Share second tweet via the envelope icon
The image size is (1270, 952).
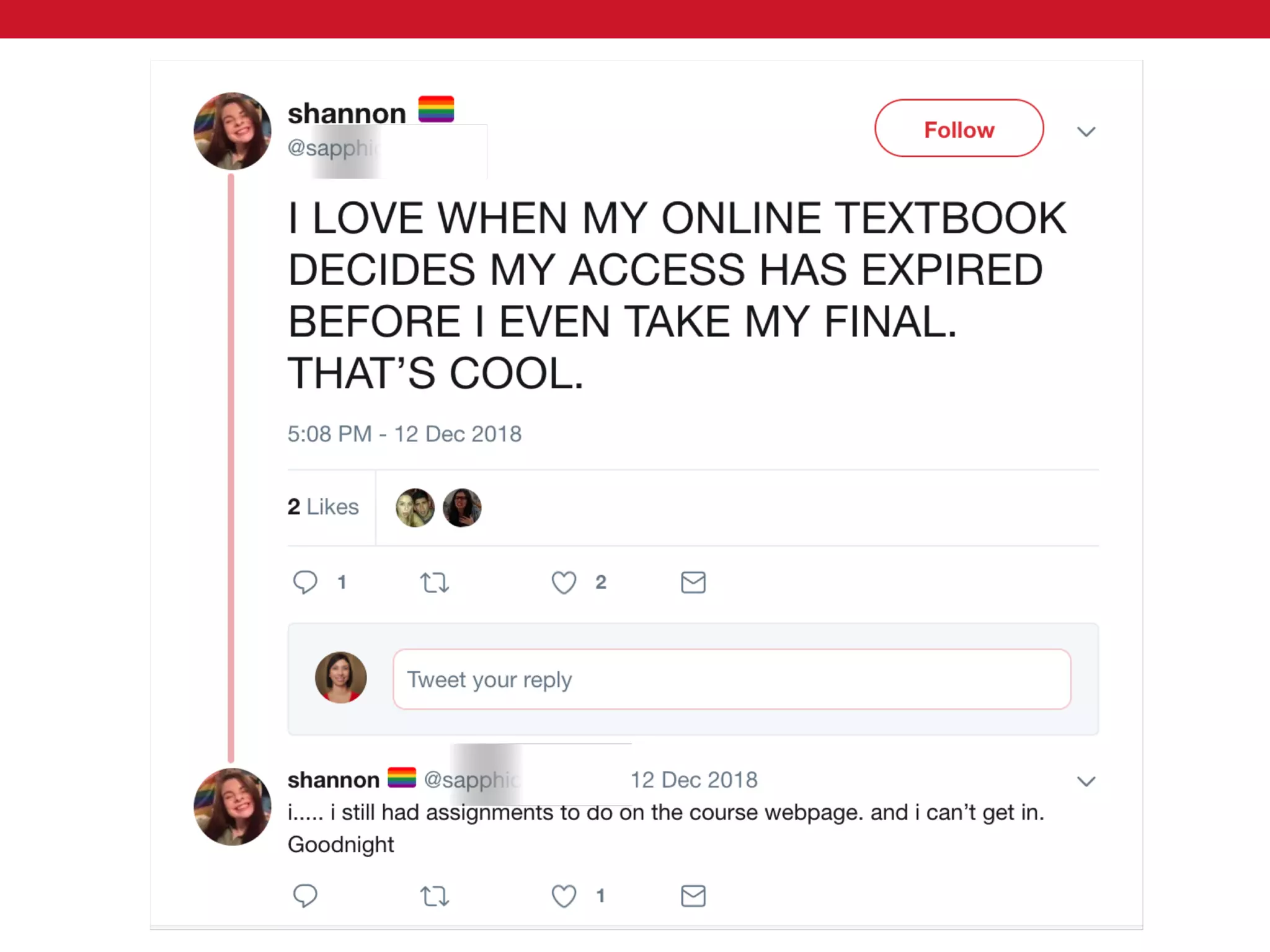pyautogui.click(x=693, y=896)
